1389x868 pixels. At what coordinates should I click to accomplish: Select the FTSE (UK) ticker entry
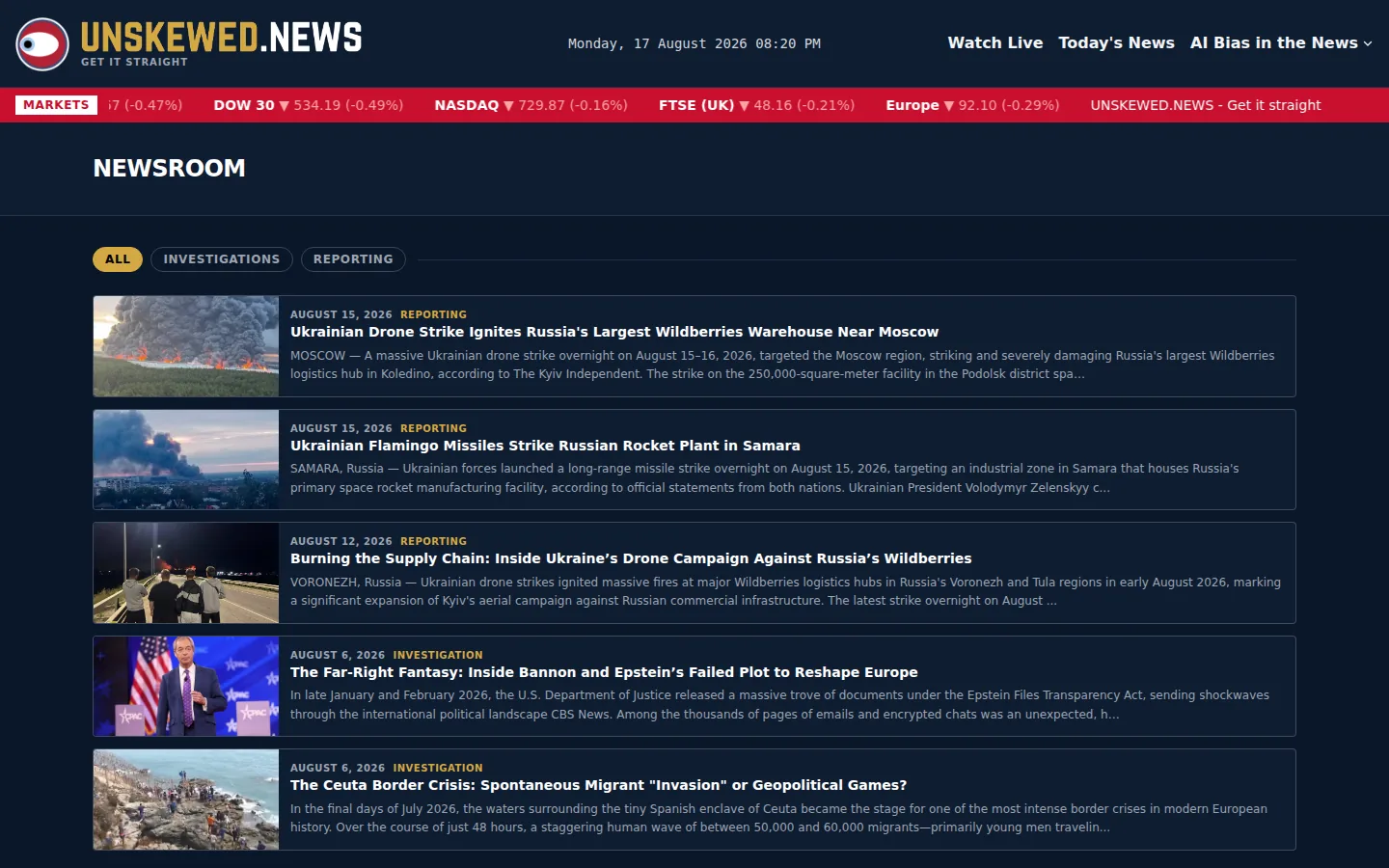tap(756, 105)
